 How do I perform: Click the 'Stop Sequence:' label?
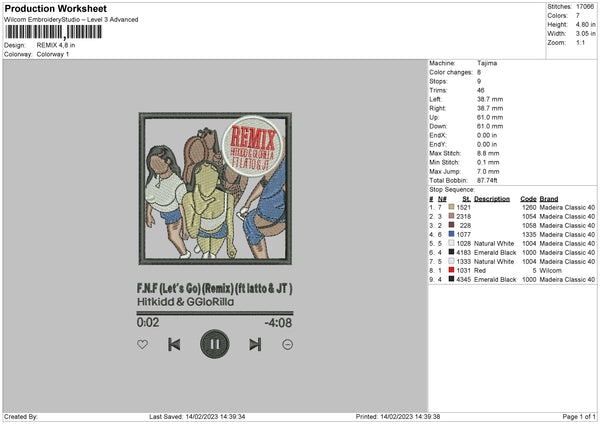[x=452, y=189]
